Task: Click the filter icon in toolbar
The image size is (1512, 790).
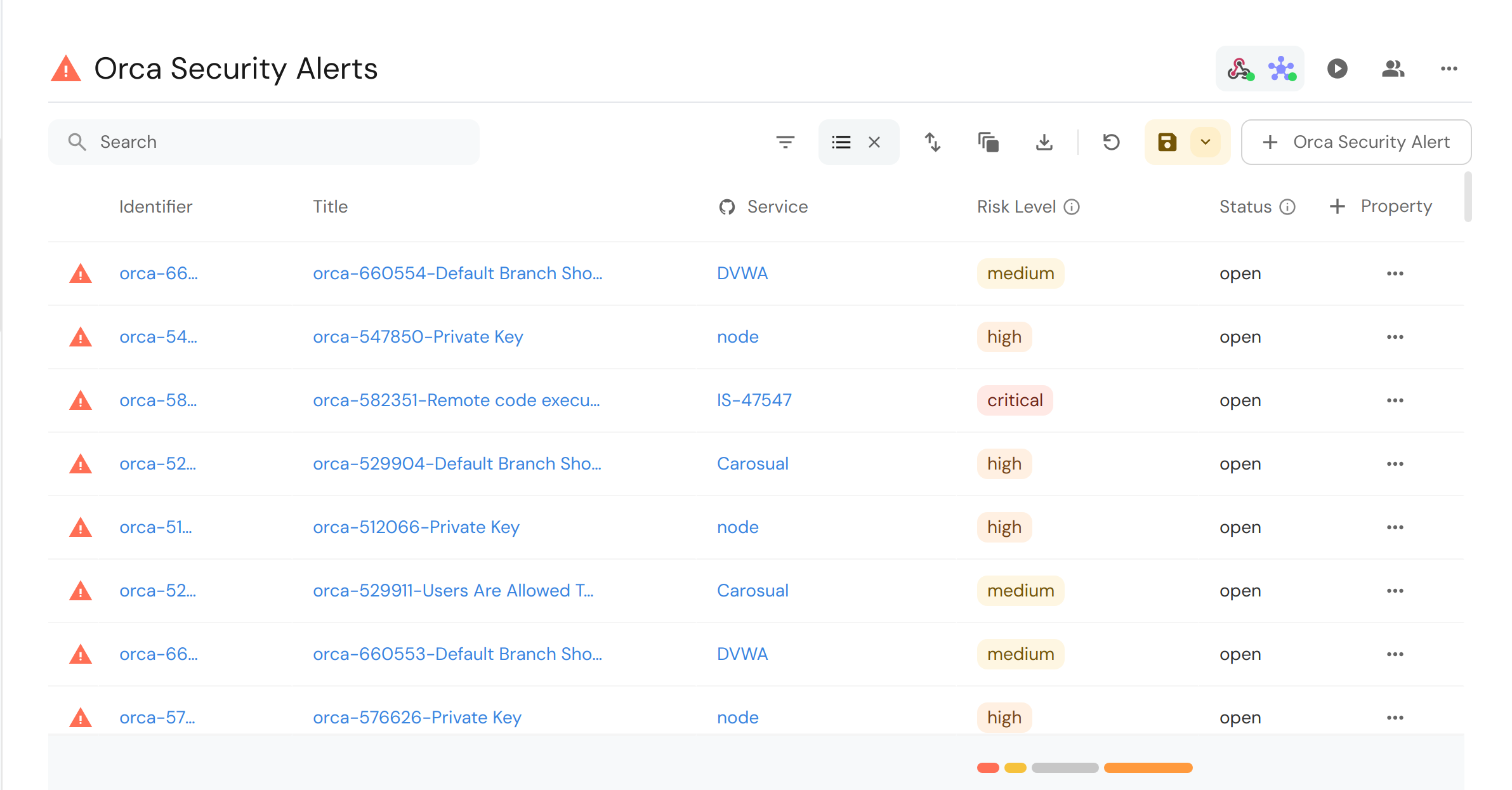Action: click(785, 142)
